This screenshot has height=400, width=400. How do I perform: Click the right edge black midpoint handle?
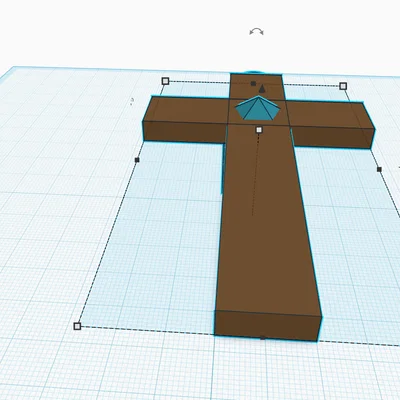pos(379,170)
